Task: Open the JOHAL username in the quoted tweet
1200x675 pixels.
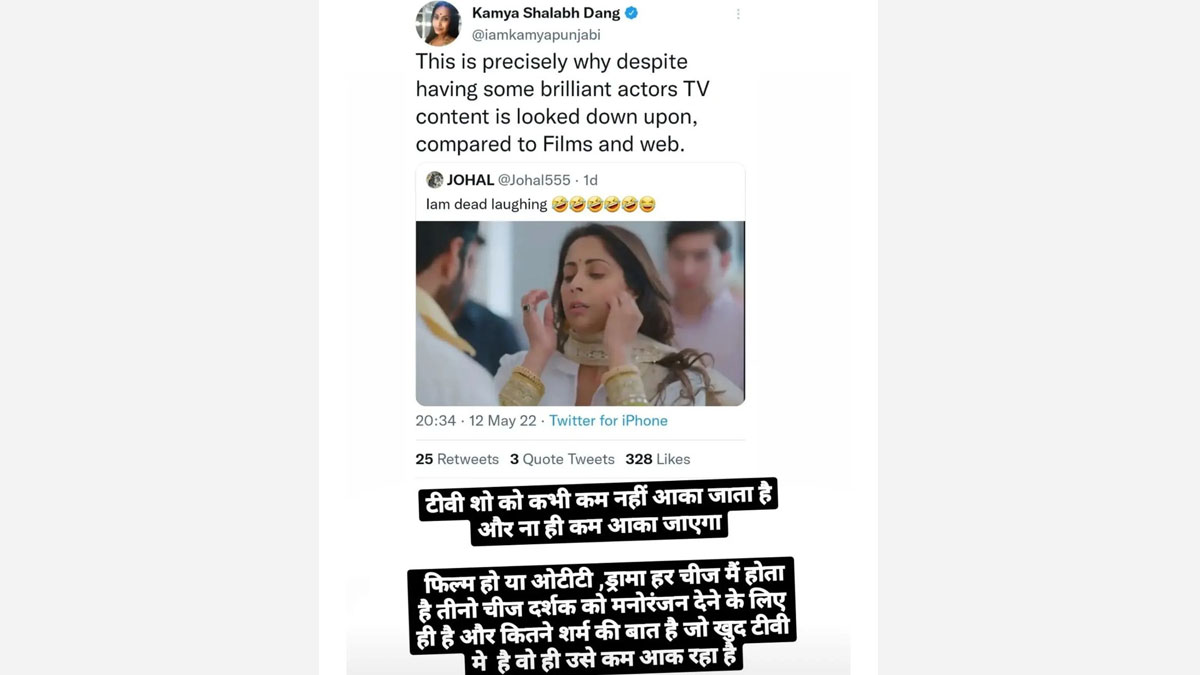Action: [470, 180]
